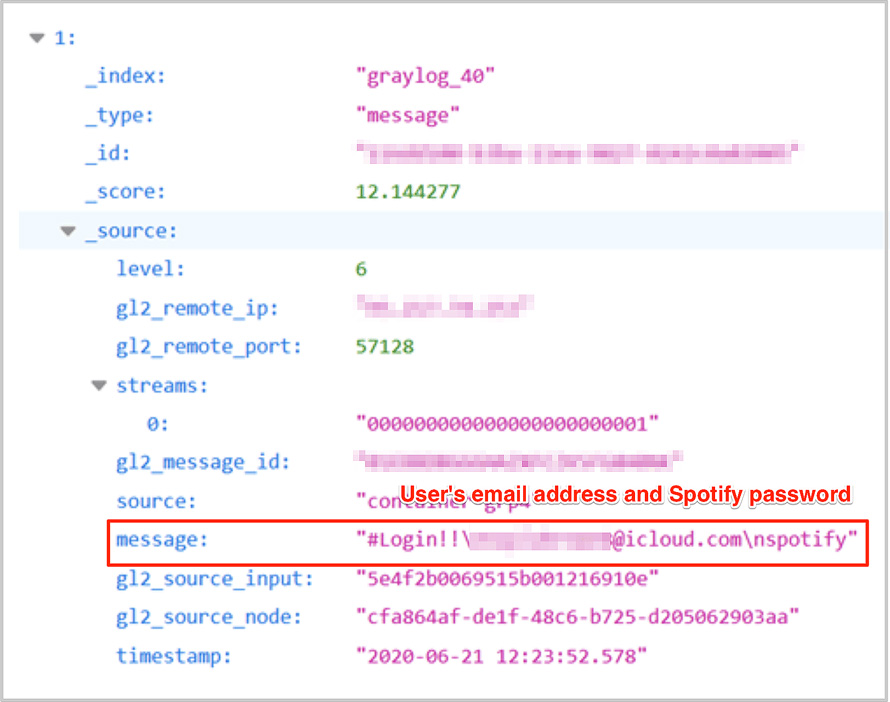Click the gl2_source_input value string

click(x=507, y=578)
